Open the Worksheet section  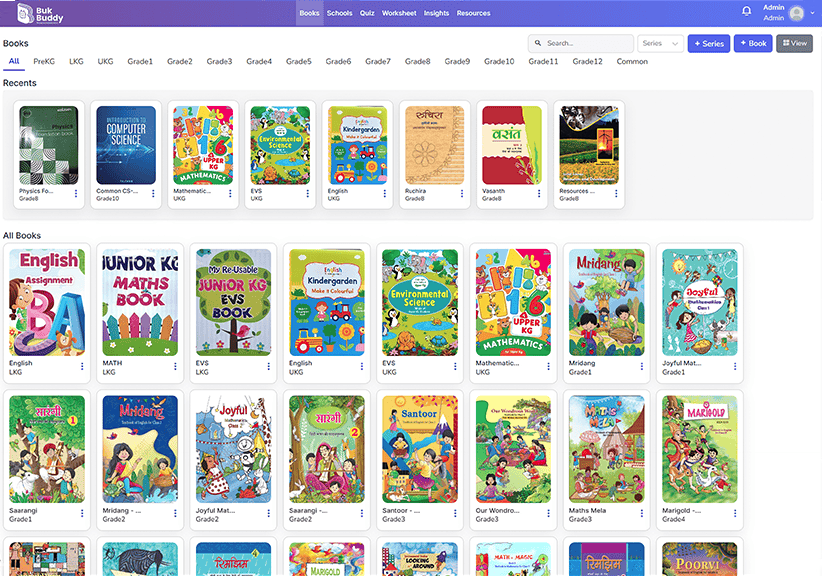(x=399, y=13)
